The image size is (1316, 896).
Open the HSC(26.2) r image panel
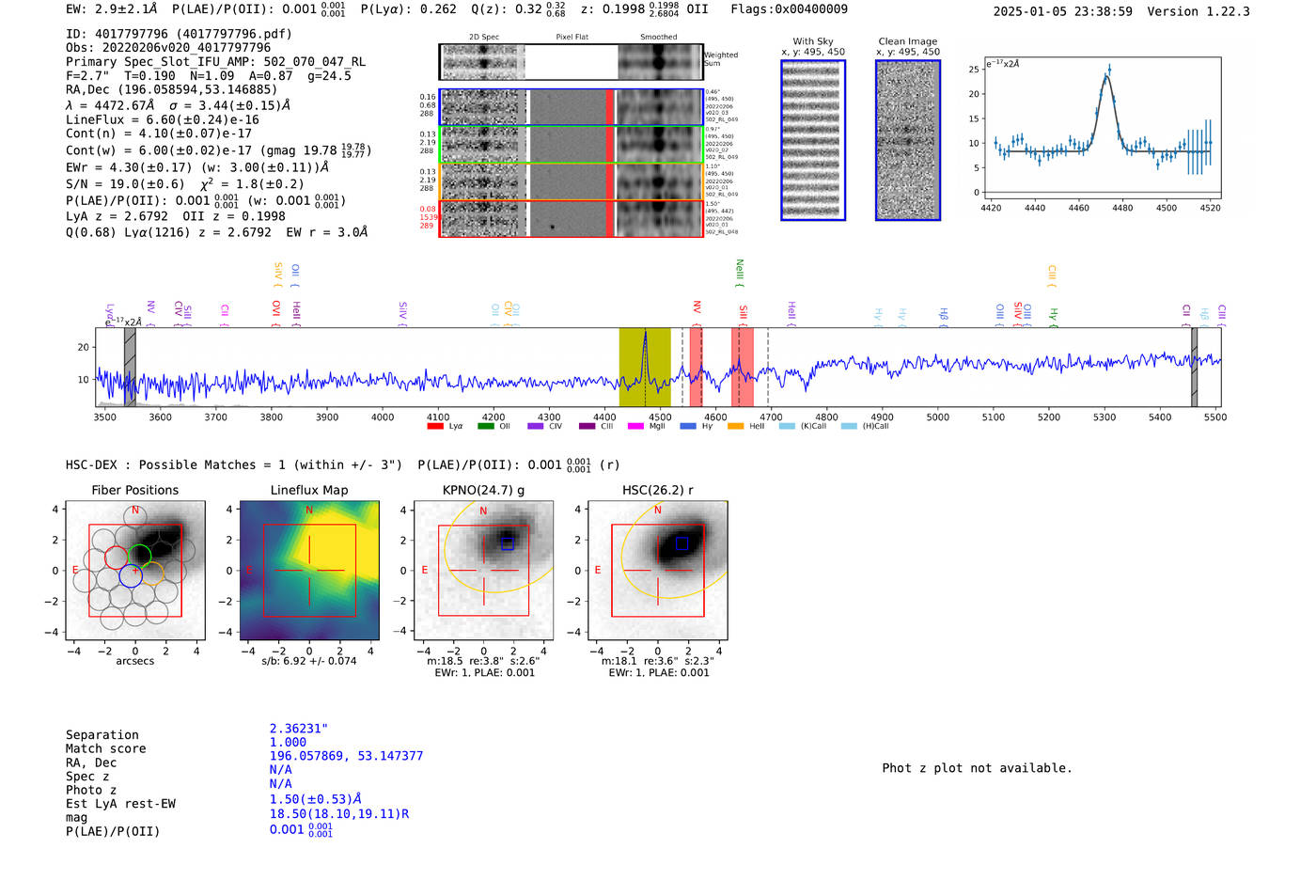pos(657,570)
